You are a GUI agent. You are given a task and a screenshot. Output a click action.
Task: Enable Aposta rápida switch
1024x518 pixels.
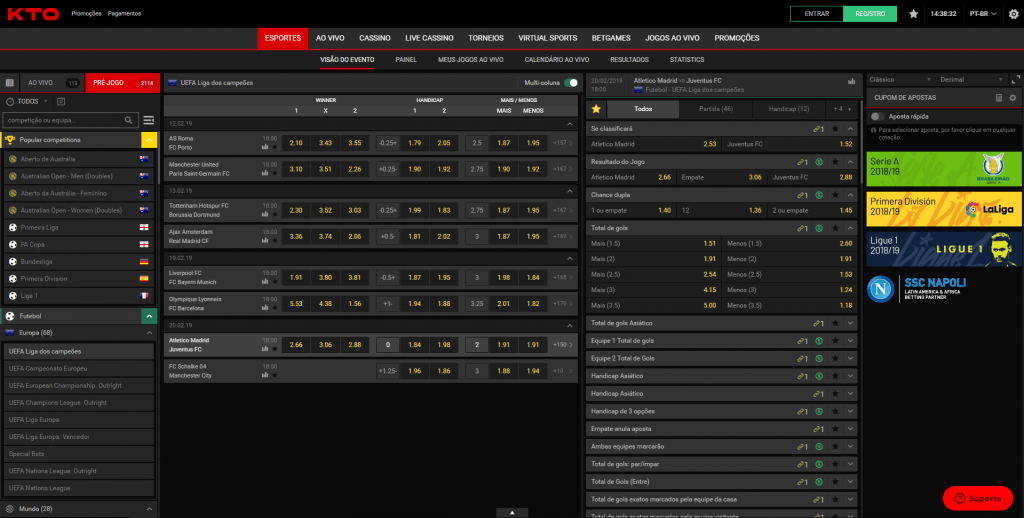(x=877, y=116)
